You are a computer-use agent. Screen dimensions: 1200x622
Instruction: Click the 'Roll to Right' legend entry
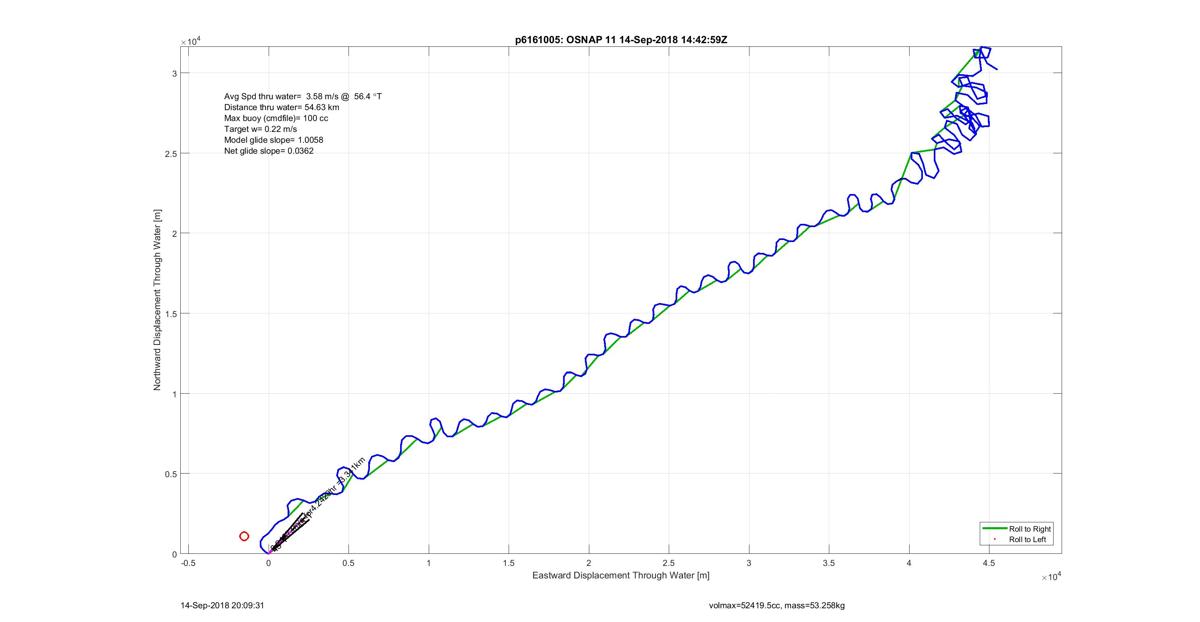coord(1030,528)
